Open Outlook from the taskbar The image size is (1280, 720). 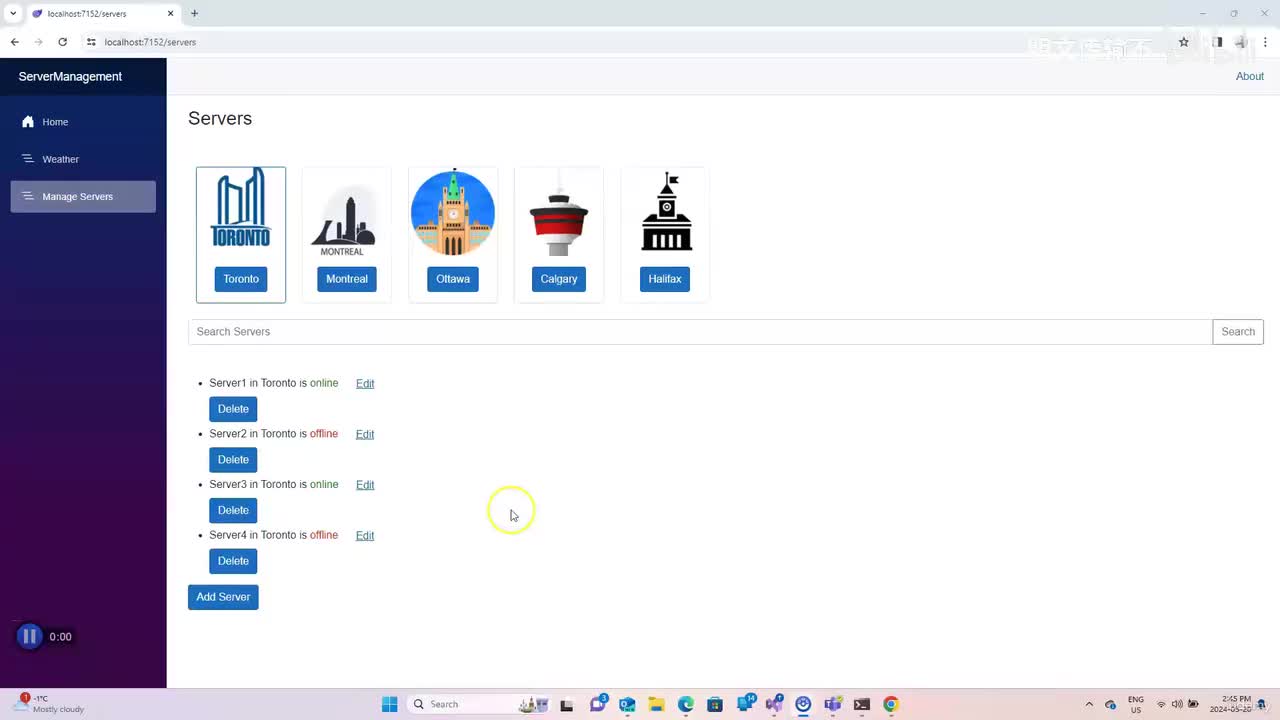tap(627, 704)
